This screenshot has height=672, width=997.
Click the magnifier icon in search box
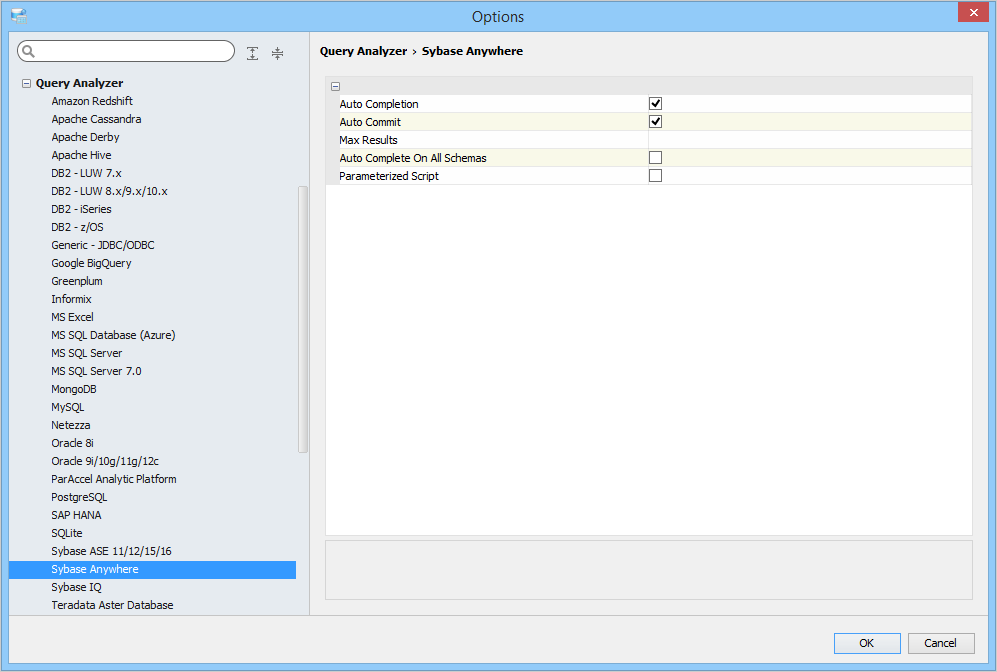(x=28, y=51)
